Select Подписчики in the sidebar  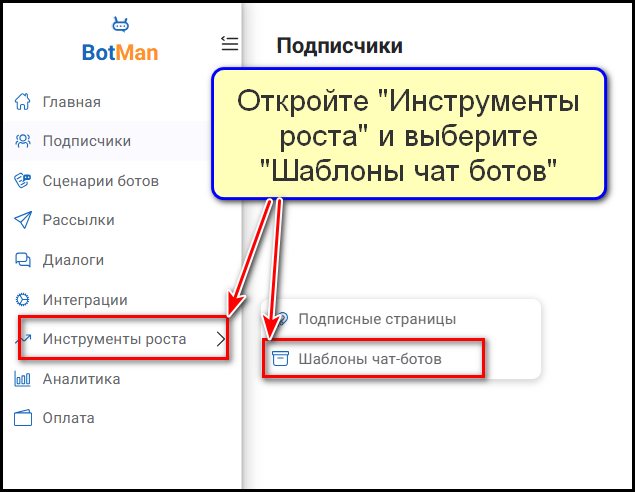[x=87, y=141]
